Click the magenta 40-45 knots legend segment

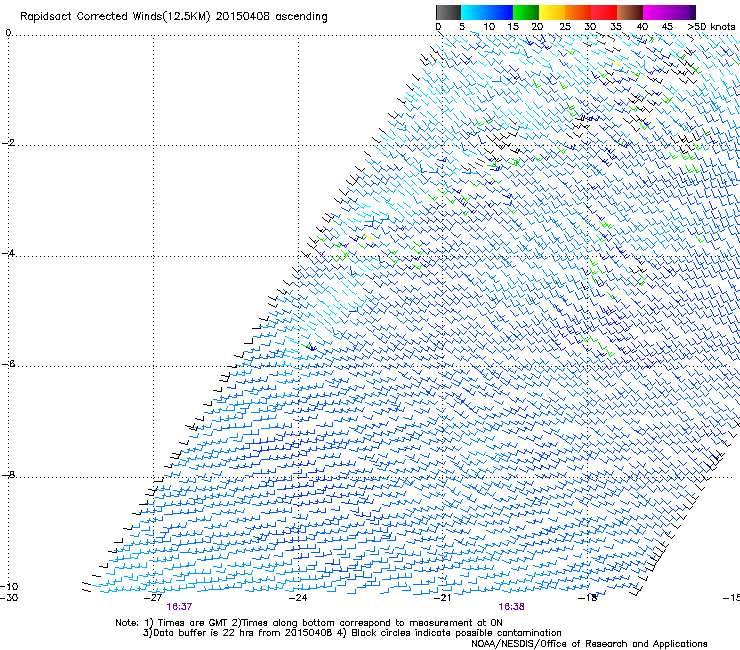(x=656, y=12)
